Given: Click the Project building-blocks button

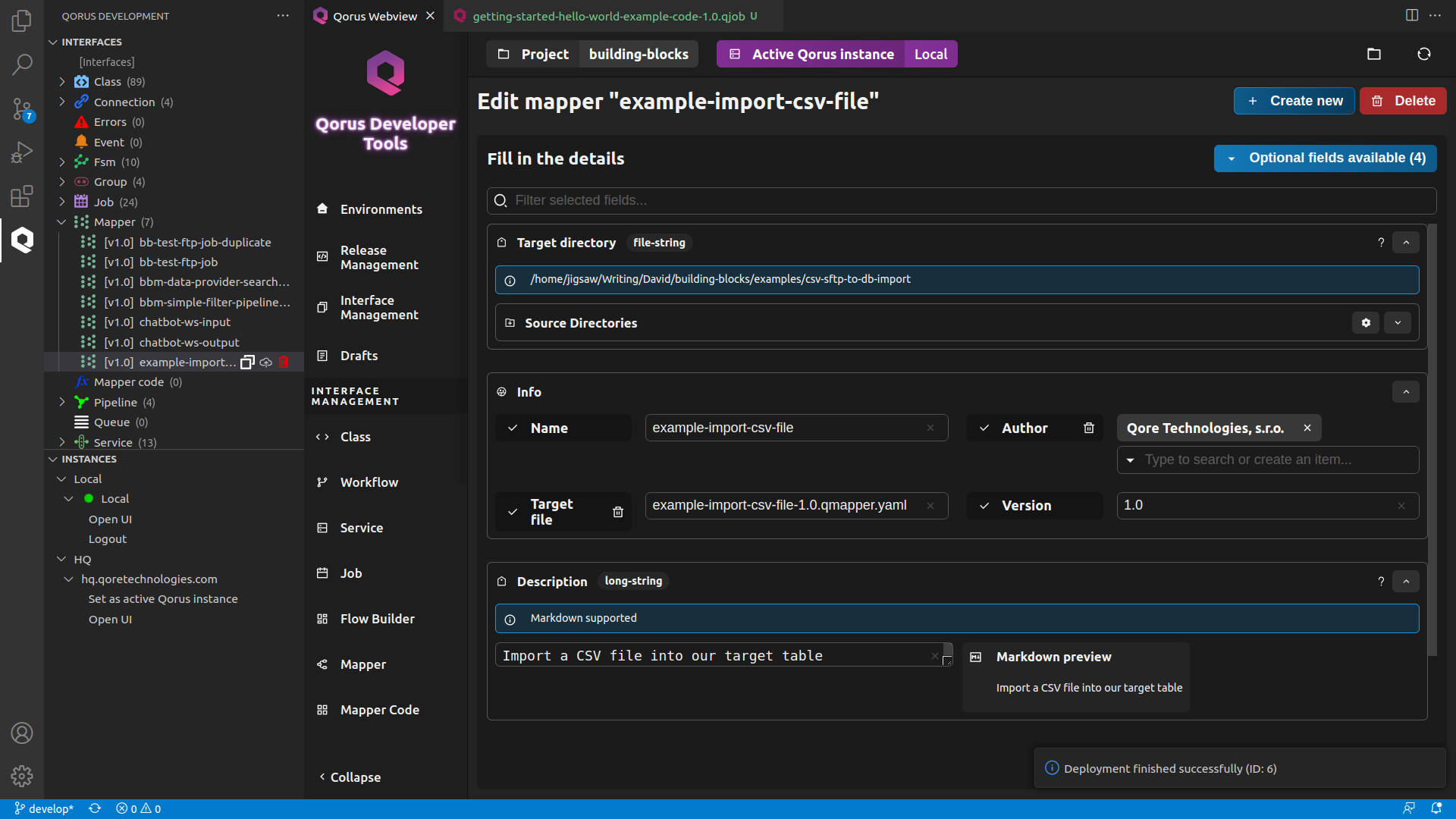Looking at the screenshot, I should tap(591, 54).
